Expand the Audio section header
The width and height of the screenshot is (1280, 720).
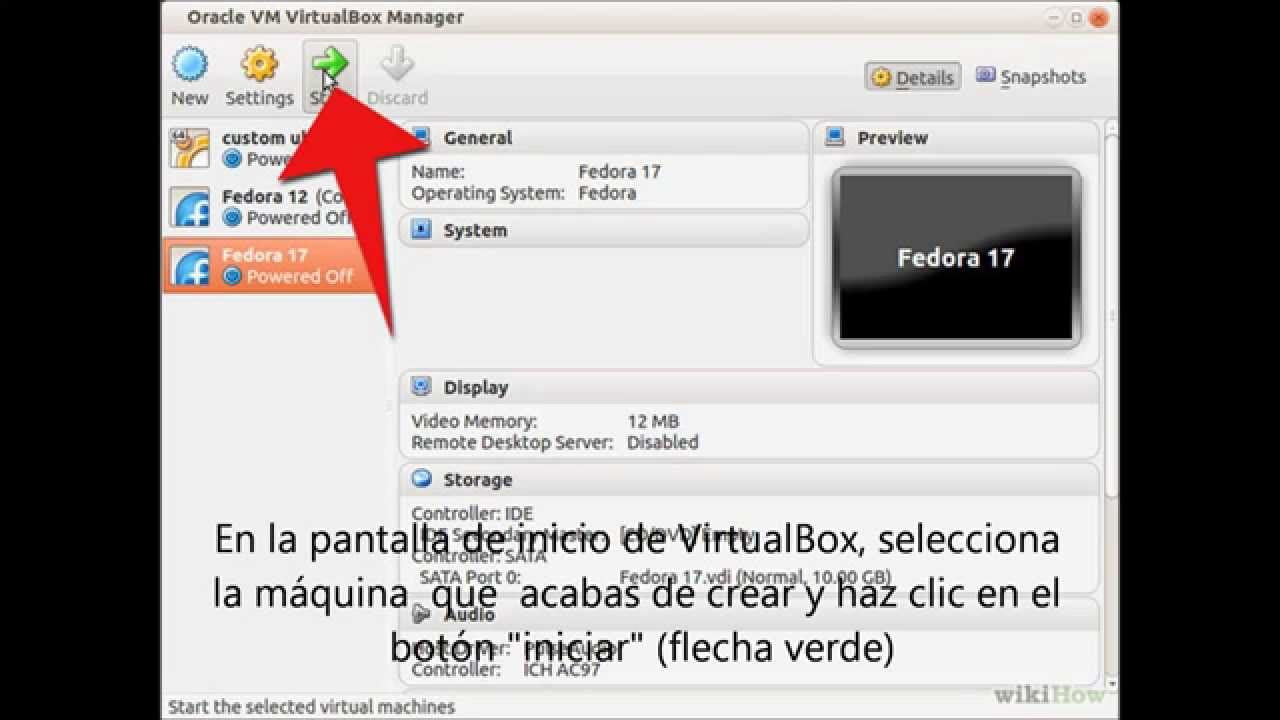(466, 615)
